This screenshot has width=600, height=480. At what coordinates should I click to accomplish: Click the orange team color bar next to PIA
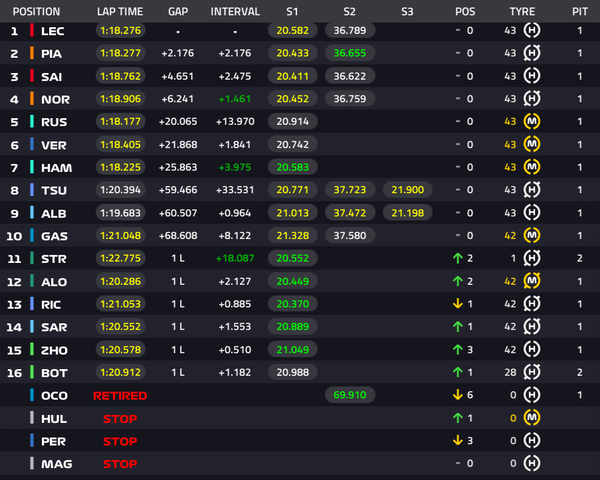[32, 53]
